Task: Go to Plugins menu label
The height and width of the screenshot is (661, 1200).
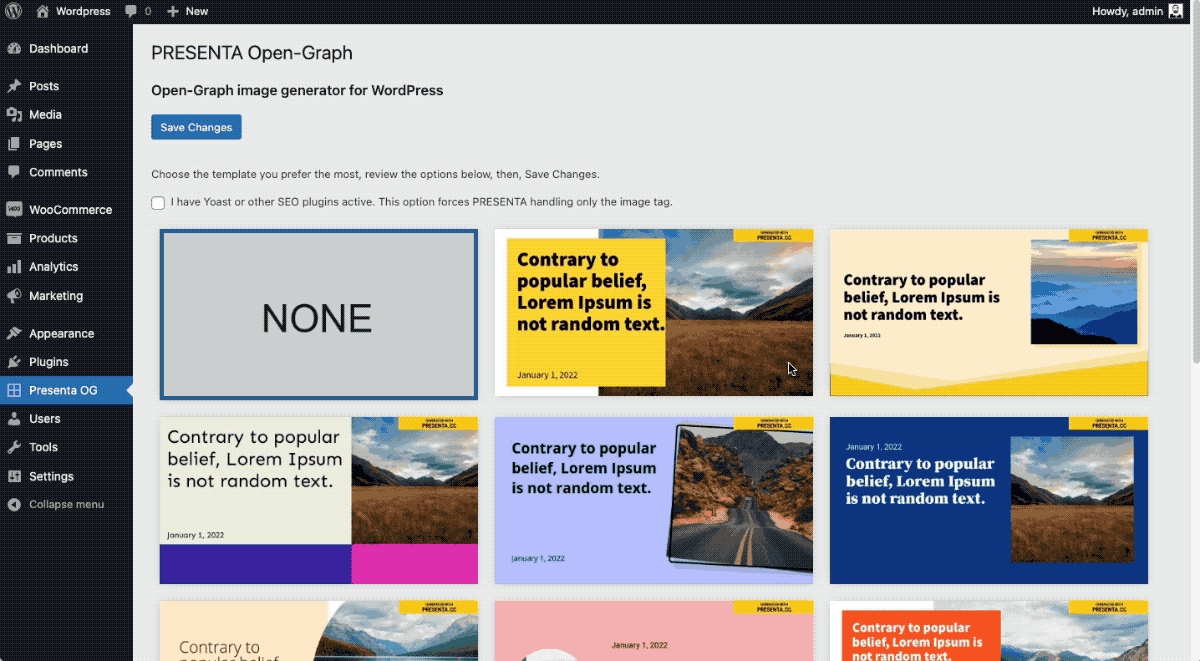Action: pos(49,362)
